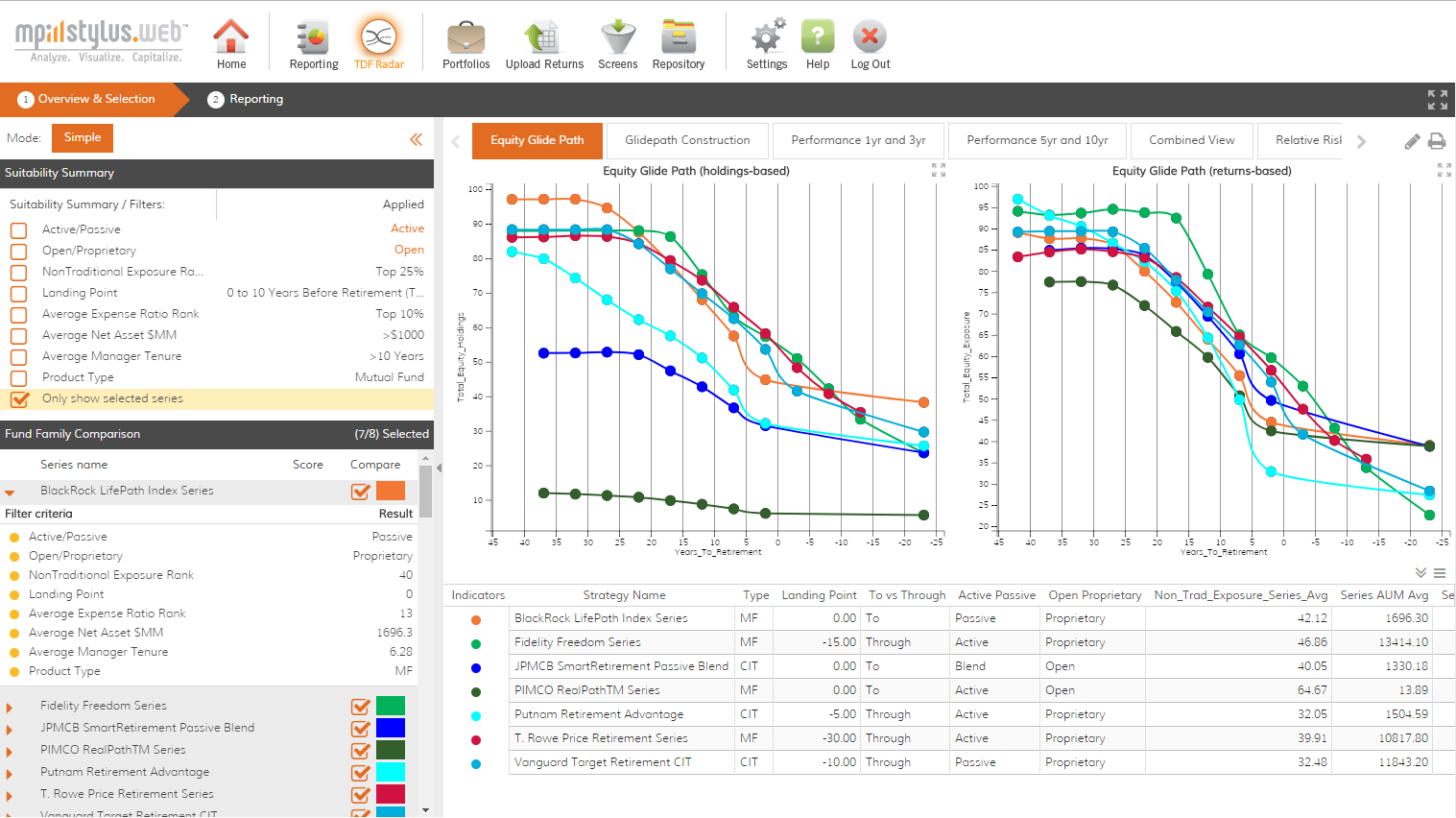Click the green Fidelity Freedom color swatch
This screenshot has width=1456, height=818.
coord(391,706)
